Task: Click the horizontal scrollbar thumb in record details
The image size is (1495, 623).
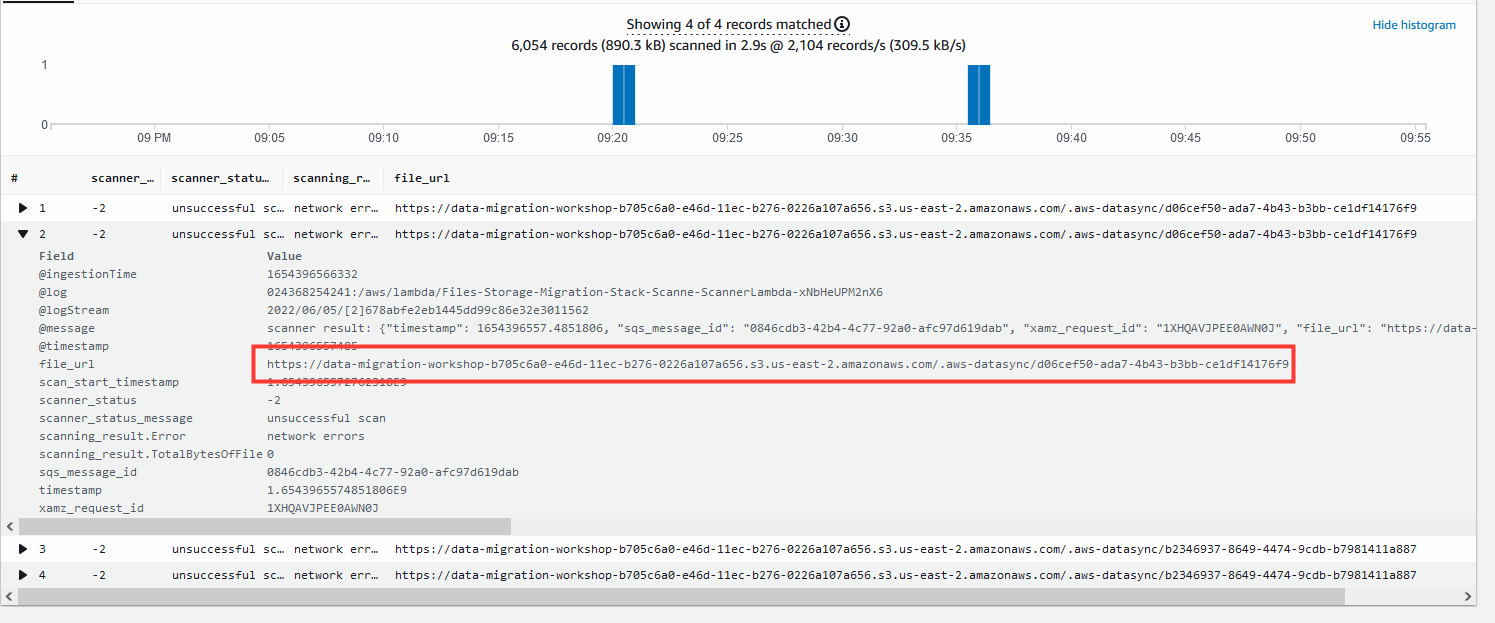Action: 265,526
